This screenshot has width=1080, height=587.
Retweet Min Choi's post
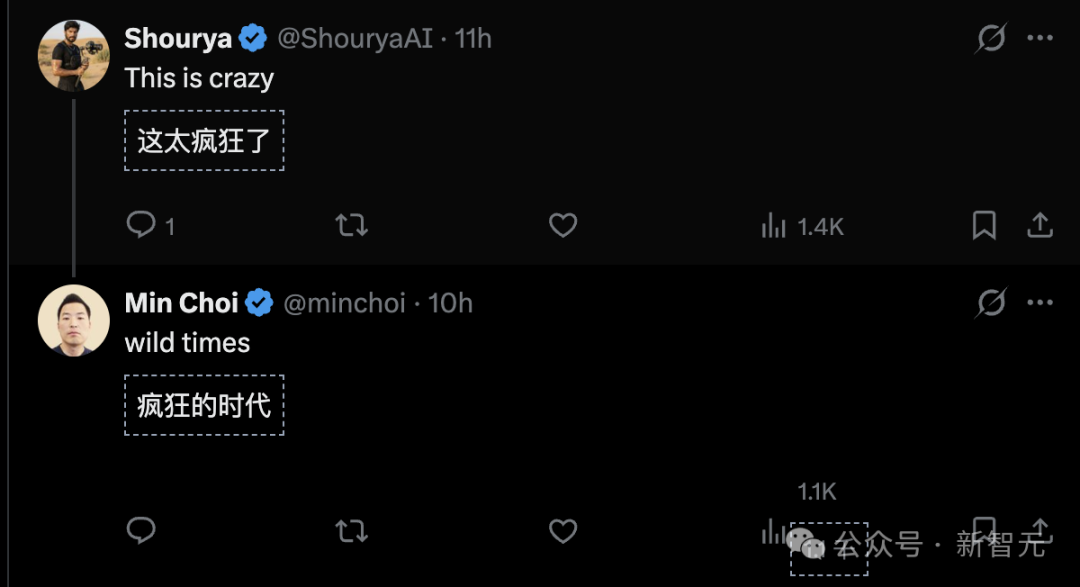tap(351, 530)
